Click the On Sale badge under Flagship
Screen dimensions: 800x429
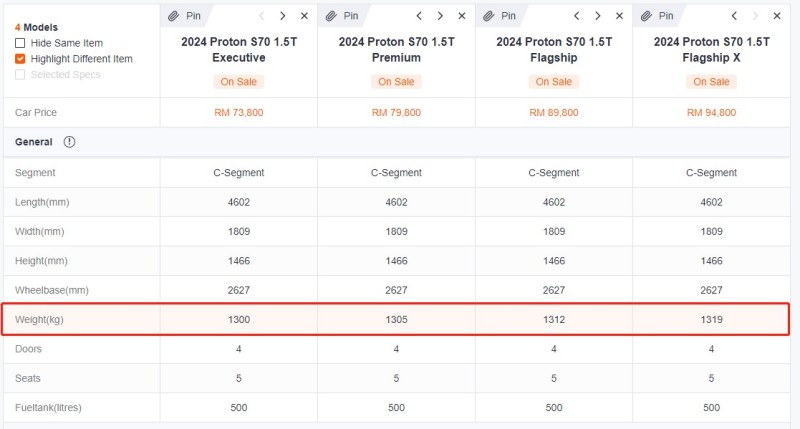click(x=554, y=82)
